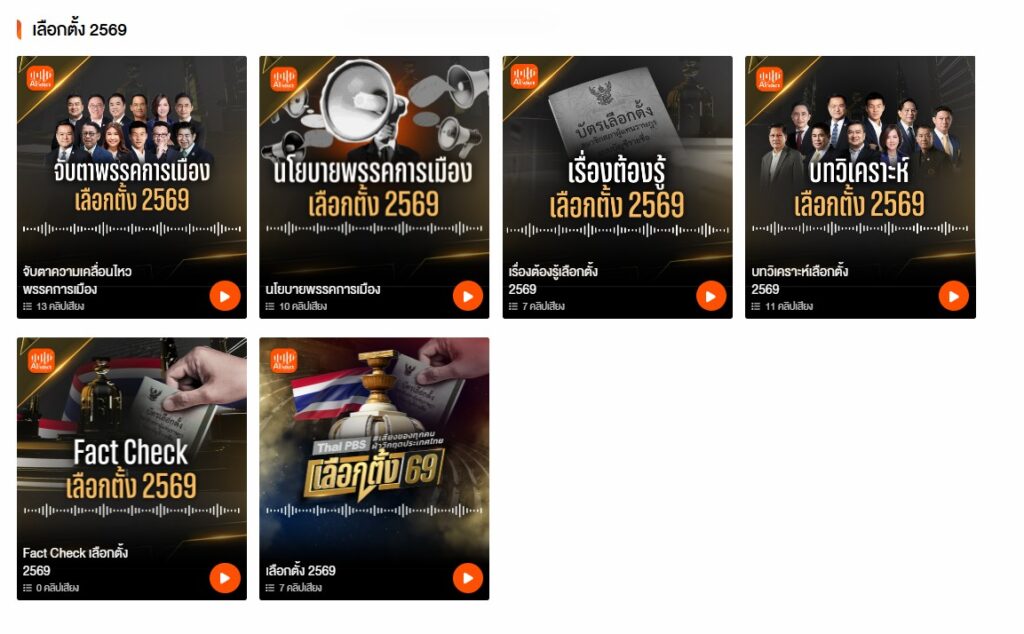Viewport: 1024px width, 634px height.
Task: Play the นโยบายพรรคการเมือง playlist
Action: pos(468,296)
